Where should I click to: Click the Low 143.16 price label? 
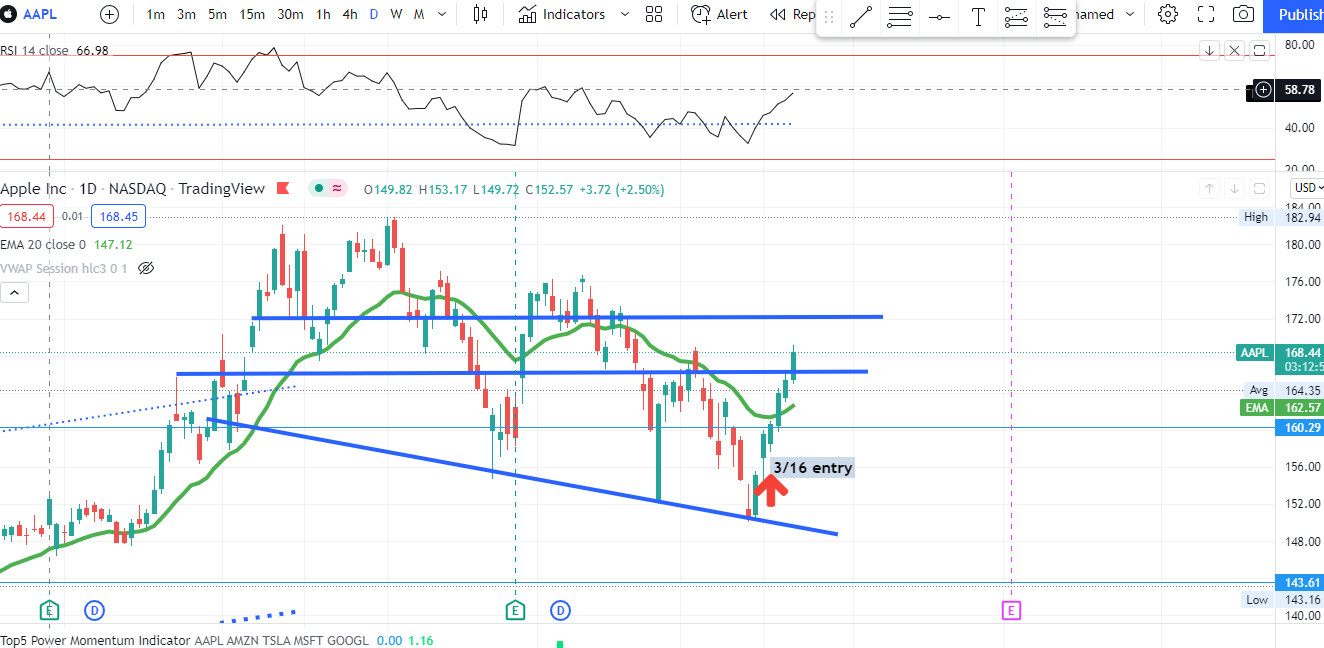click(x=1281, y=600)
